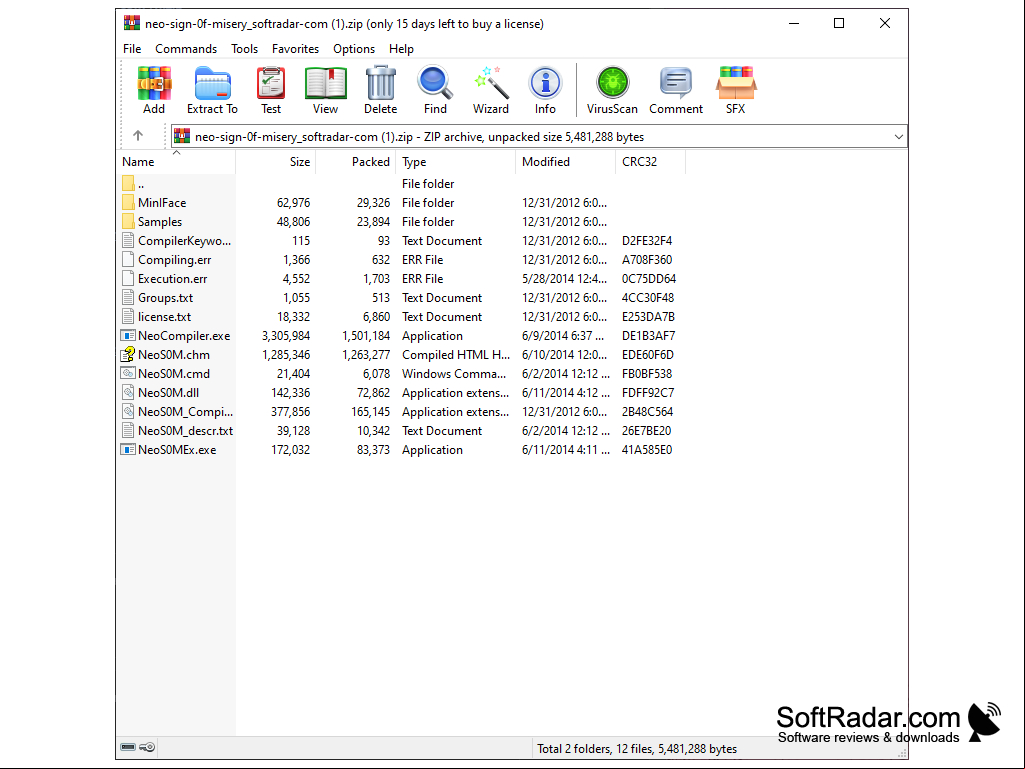The image size is (1025, 769).
Task: Sort by the Size column header
Action: 276,162
